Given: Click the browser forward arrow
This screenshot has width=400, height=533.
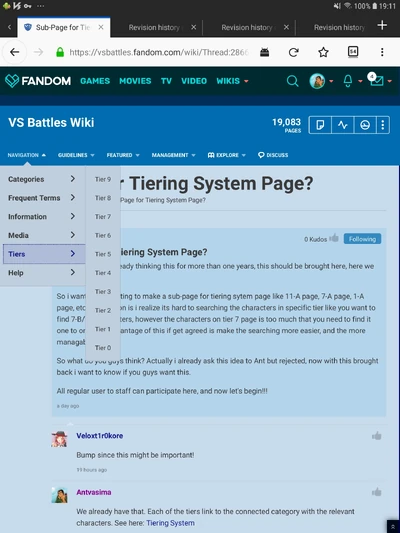Looking at the screenshot, I should coord(38,52).
